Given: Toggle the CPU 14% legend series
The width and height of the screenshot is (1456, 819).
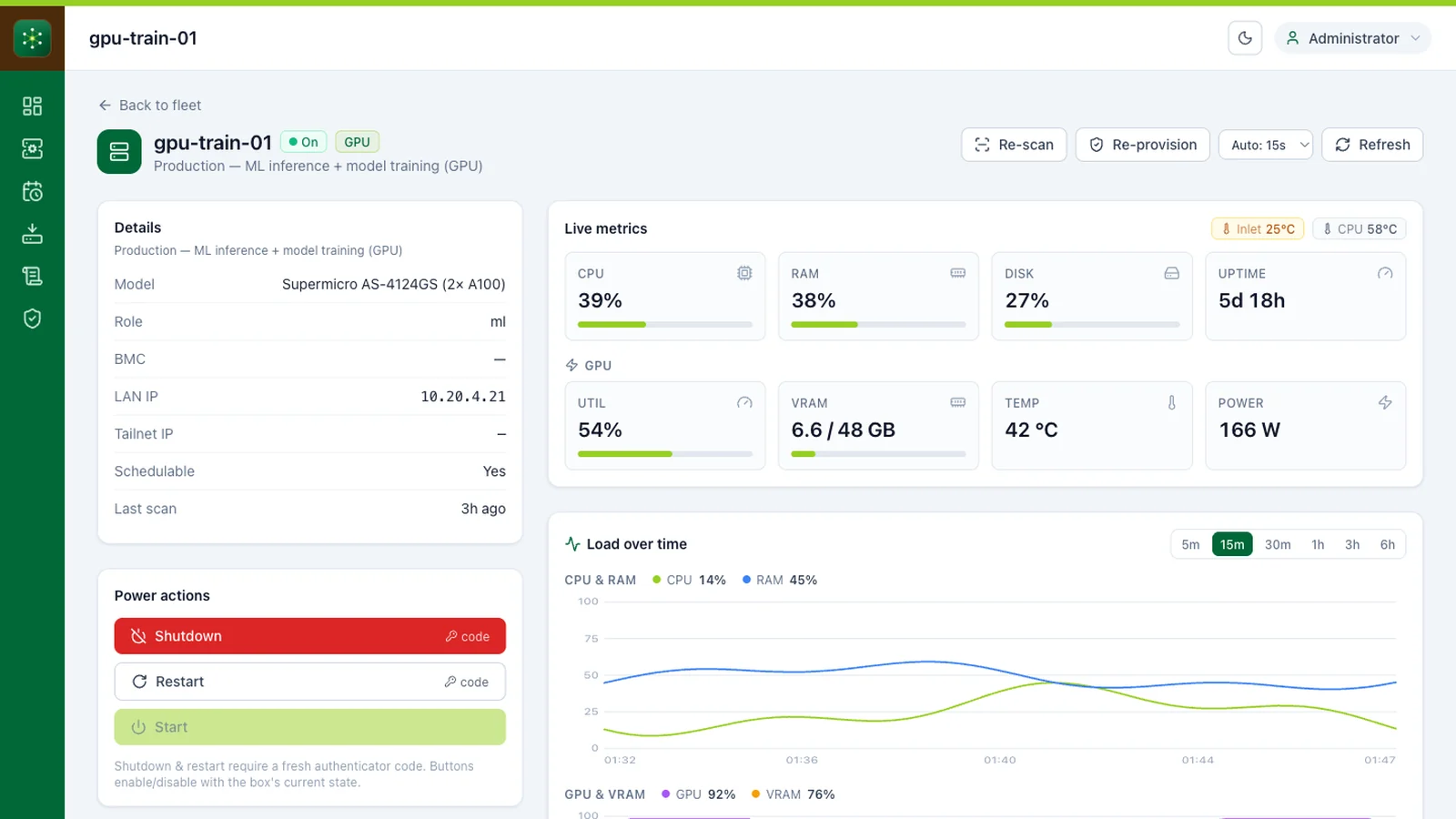Looking at the screenshot, I should click(689, 580).
